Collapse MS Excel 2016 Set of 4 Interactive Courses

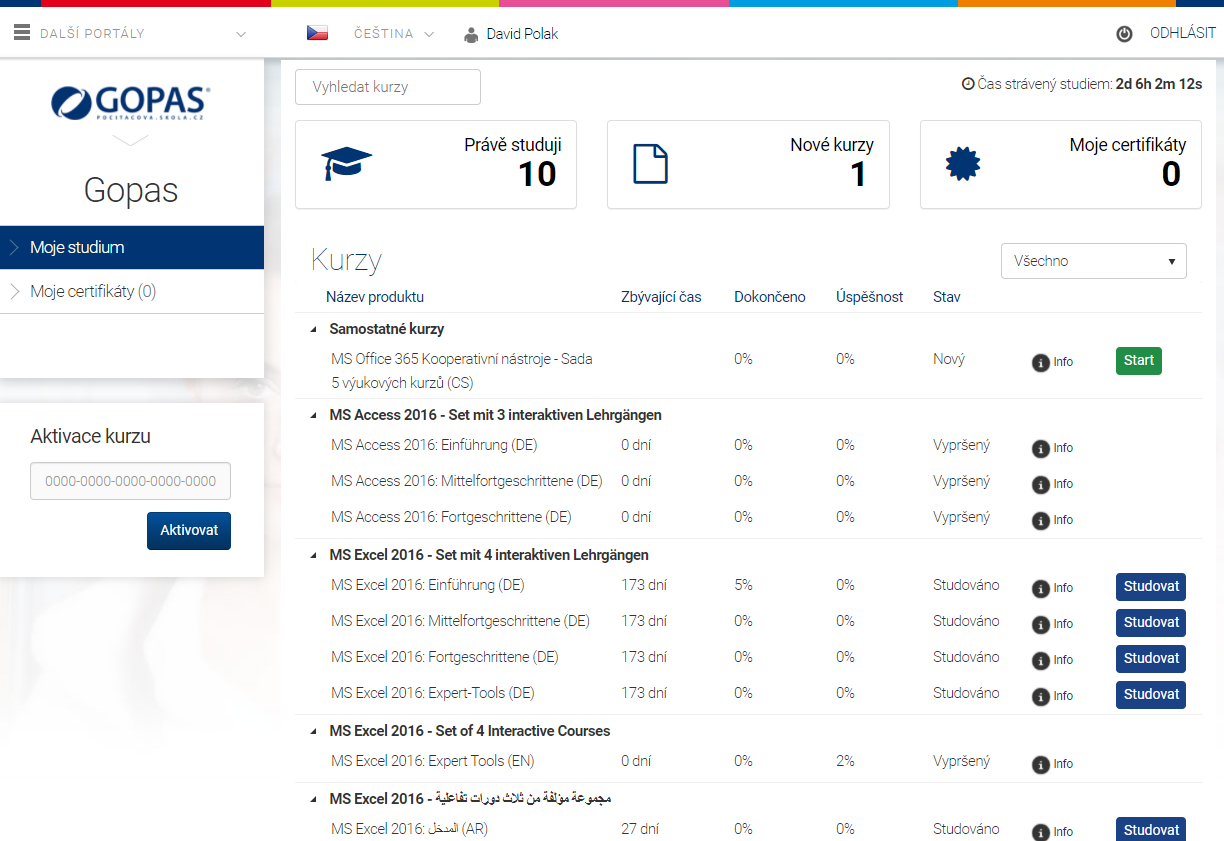(x=313, y=731)
